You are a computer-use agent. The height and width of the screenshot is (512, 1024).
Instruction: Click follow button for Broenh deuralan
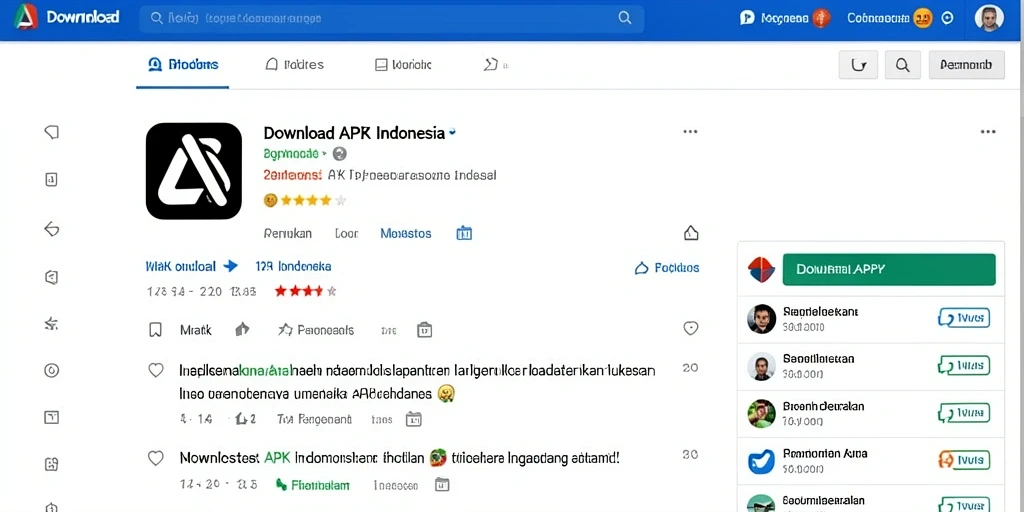tap(964, 413)
